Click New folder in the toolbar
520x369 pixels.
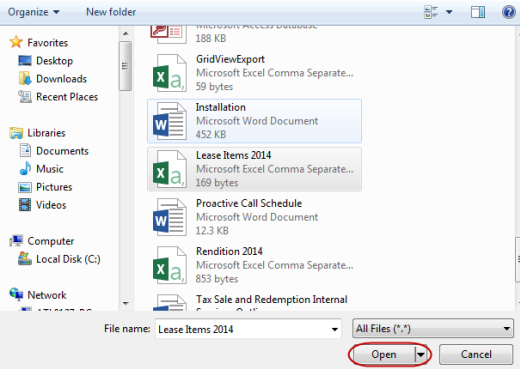coord(111,12)
